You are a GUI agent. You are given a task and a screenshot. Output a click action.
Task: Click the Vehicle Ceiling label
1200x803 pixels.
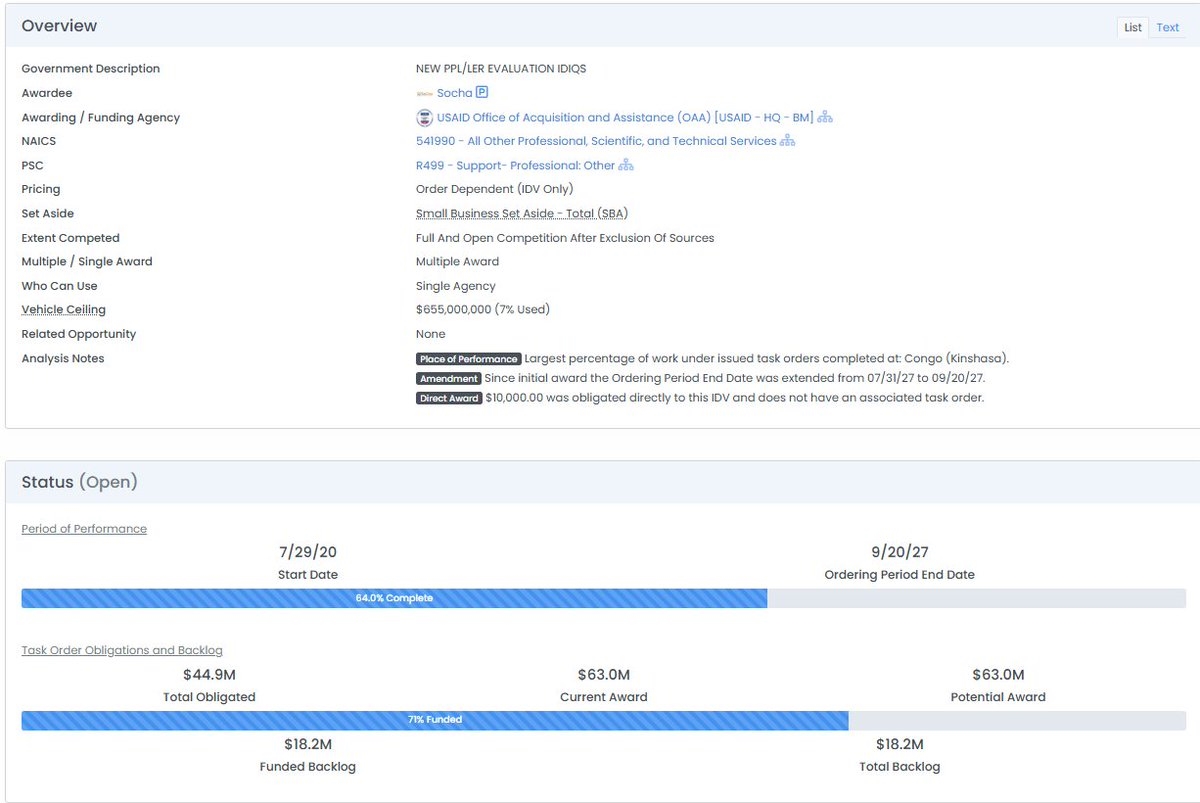pos(64,310)
